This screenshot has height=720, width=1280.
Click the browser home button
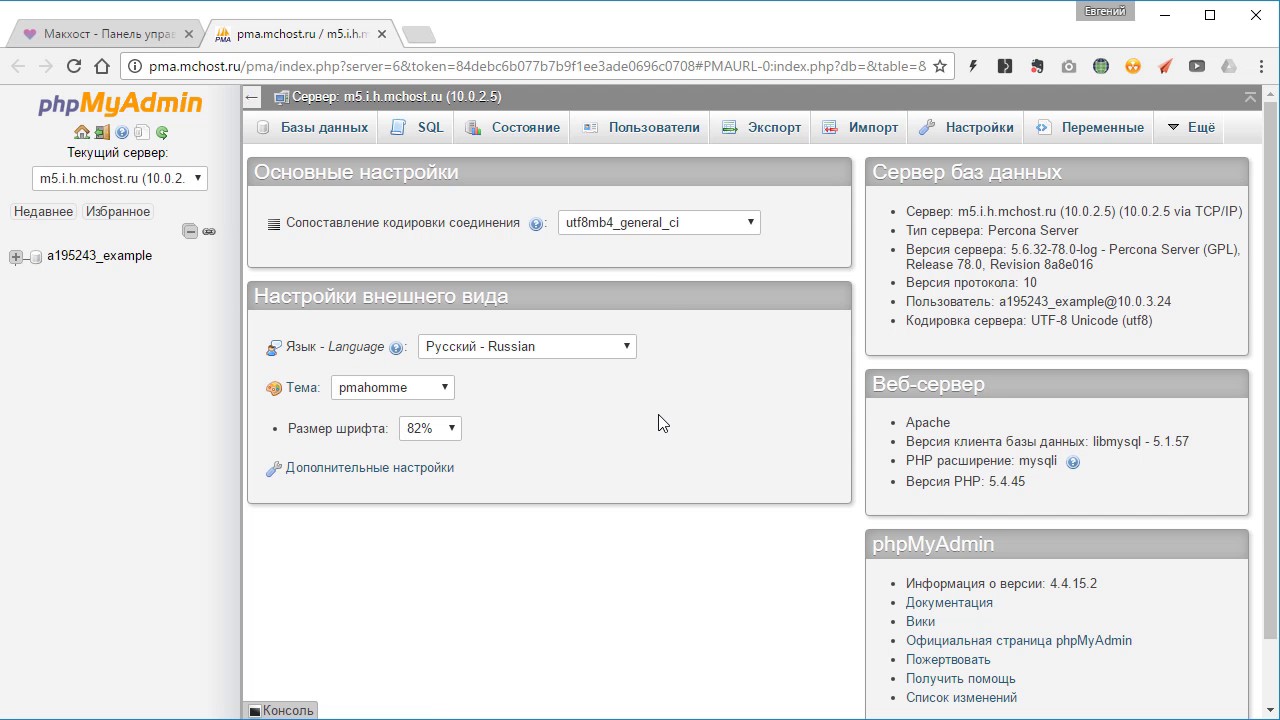[x=102, y=66]
